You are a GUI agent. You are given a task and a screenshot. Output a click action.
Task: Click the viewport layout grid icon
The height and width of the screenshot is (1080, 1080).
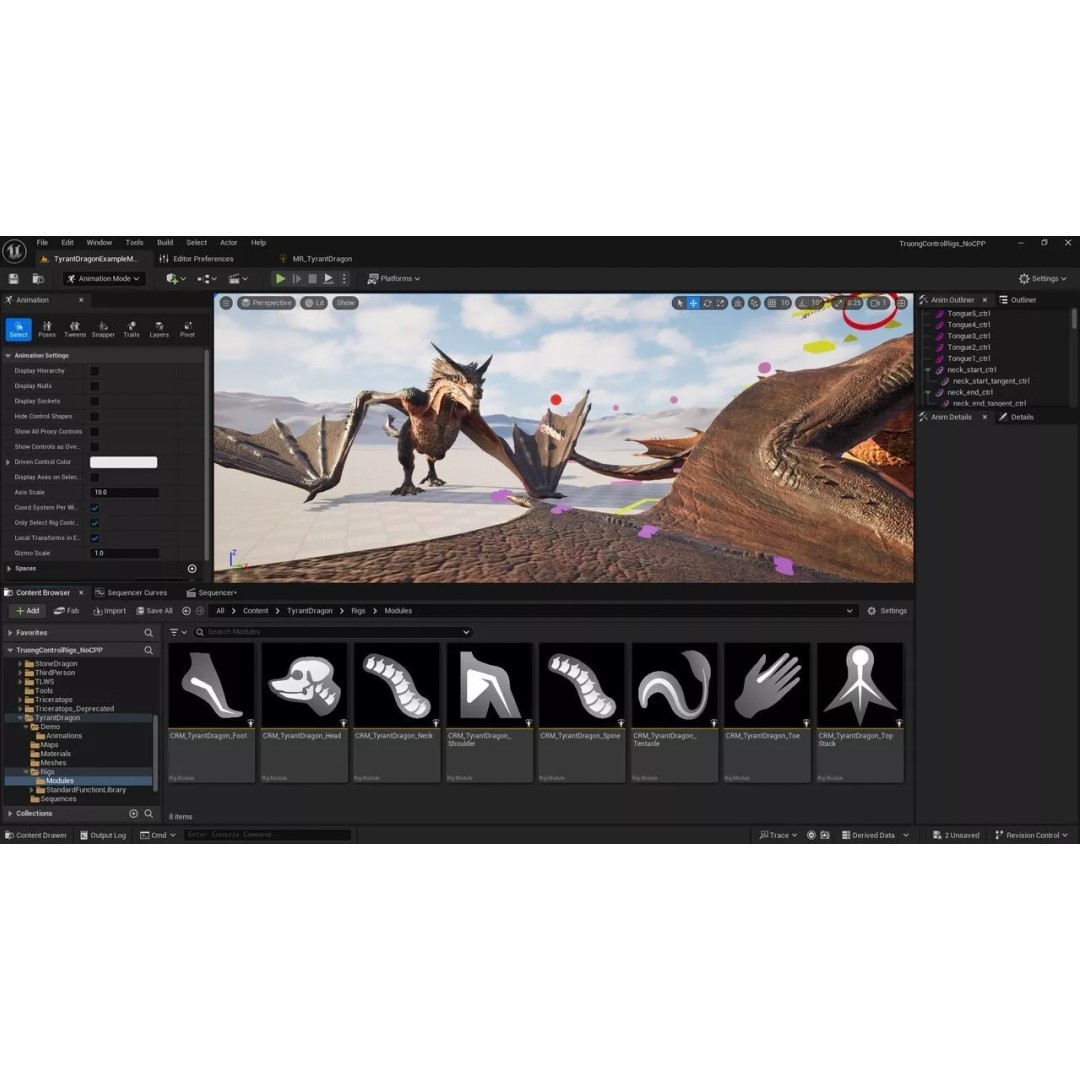coord(901,303)
